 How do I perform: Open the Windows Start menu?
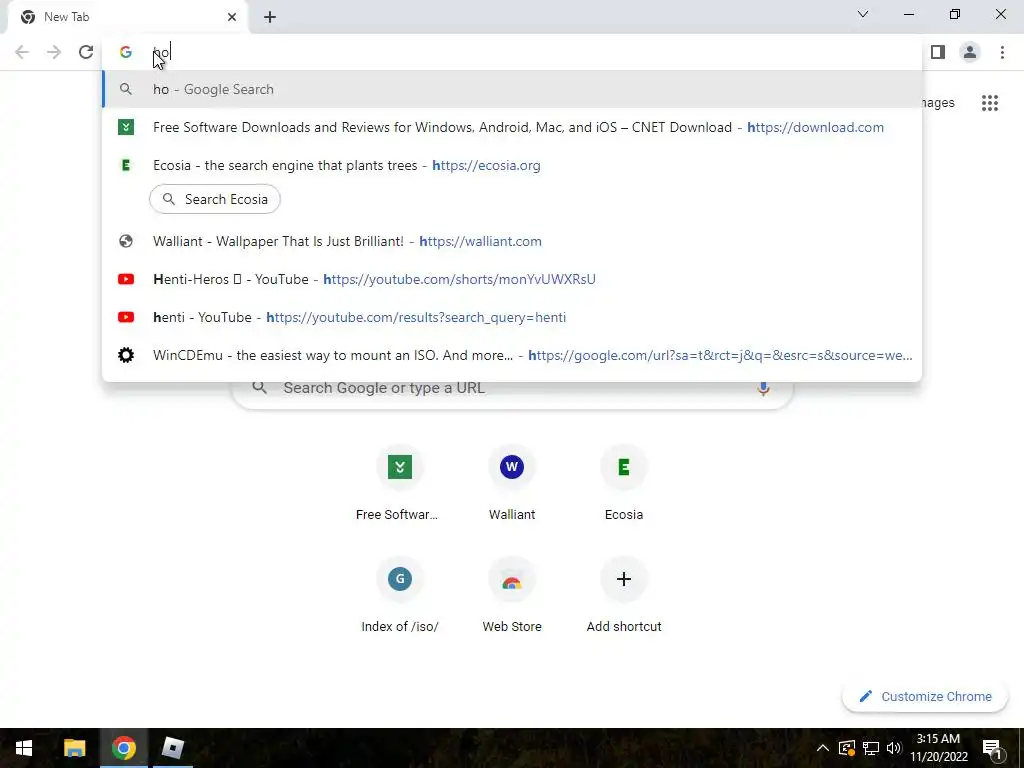24,748
